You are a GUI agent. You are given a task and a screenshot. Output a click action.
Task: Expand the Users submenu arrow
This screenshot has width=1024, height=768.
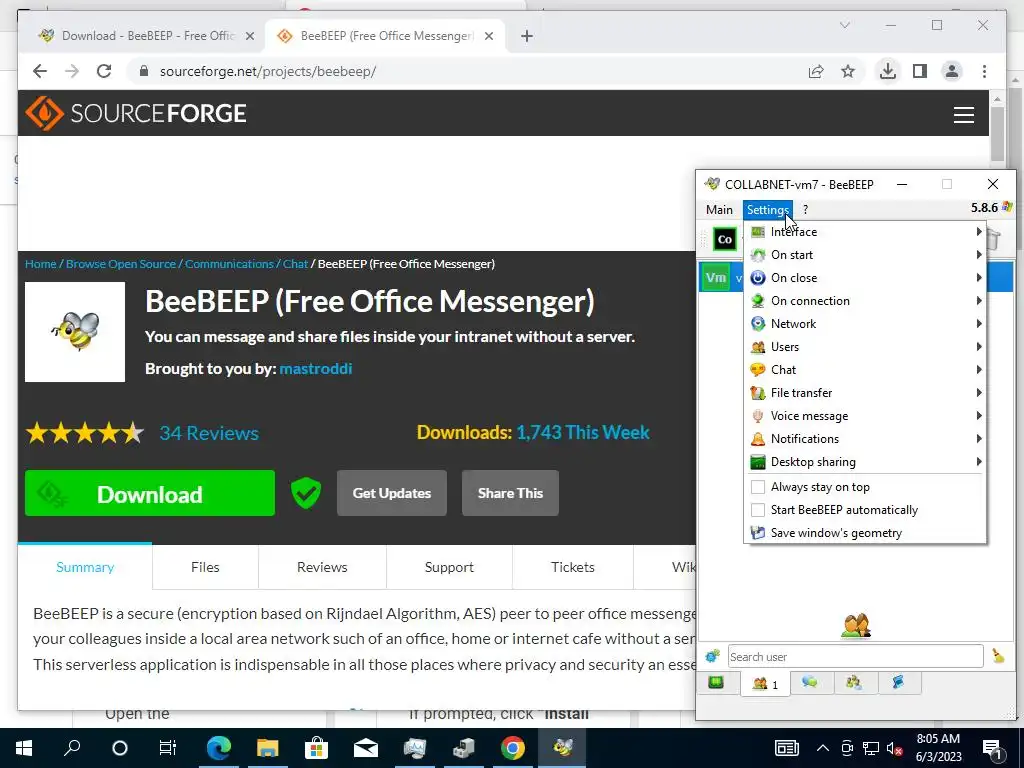979,347
